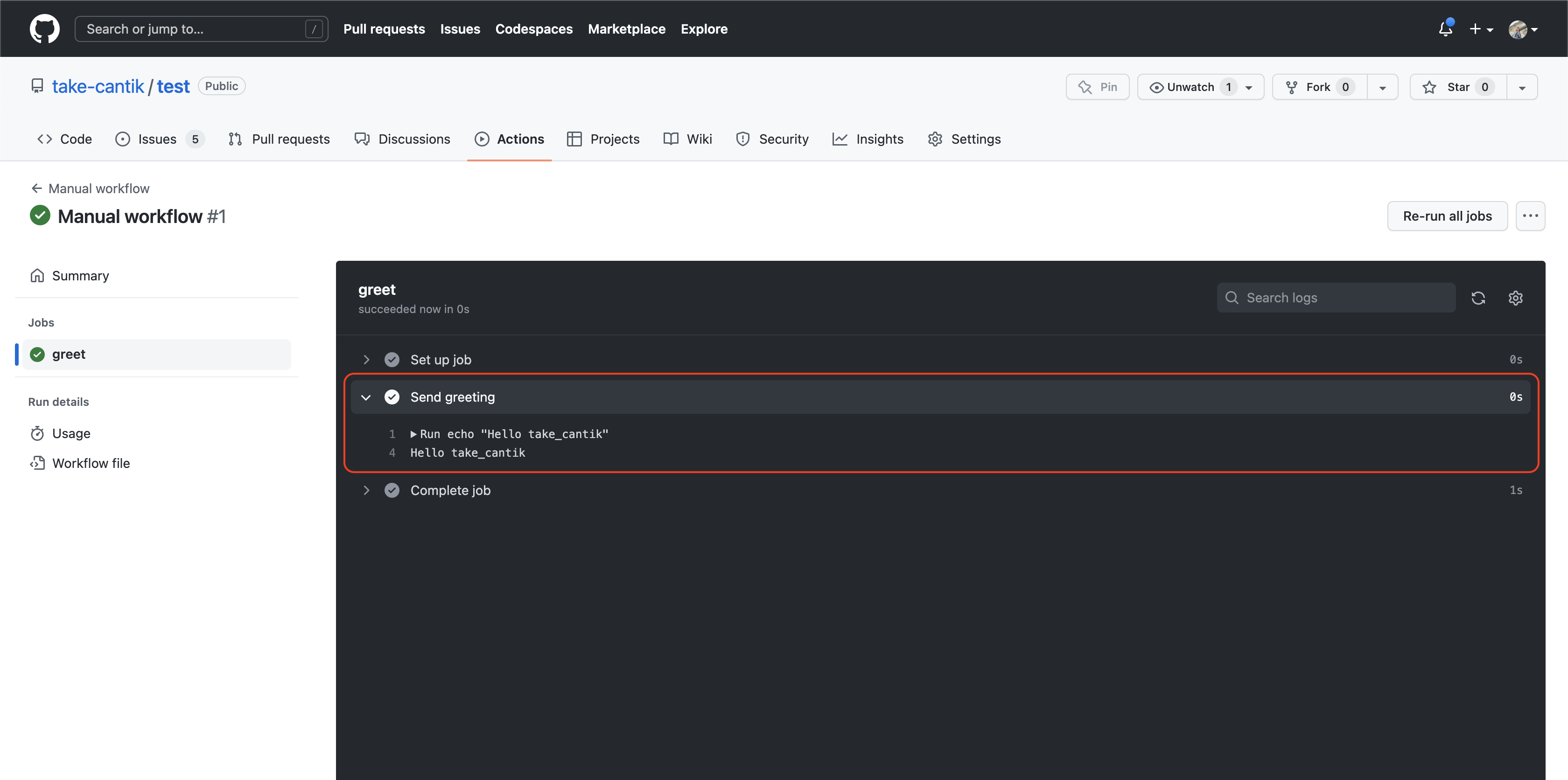Viewport: 1568px width, 780px height.
Task: Open log settings gear icon
Action: (1515, 298)
